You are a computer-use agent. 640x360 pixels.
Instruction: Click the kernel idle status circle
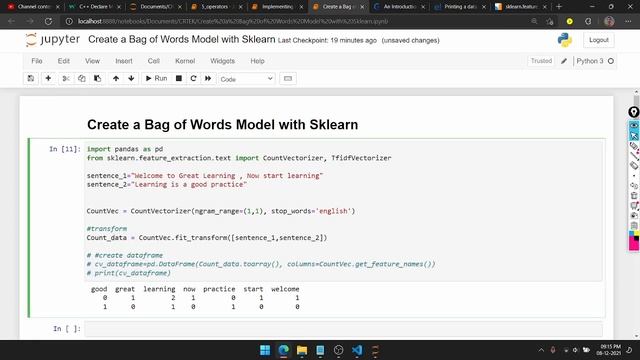[x=611, y=61]
